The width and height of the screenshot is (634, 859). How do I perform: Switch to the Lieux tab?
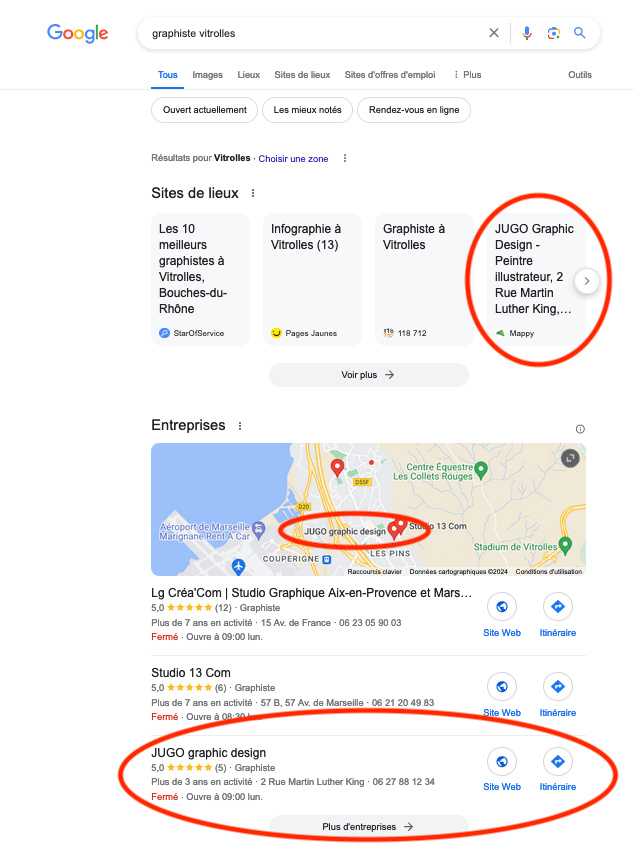tap(248, 75)
